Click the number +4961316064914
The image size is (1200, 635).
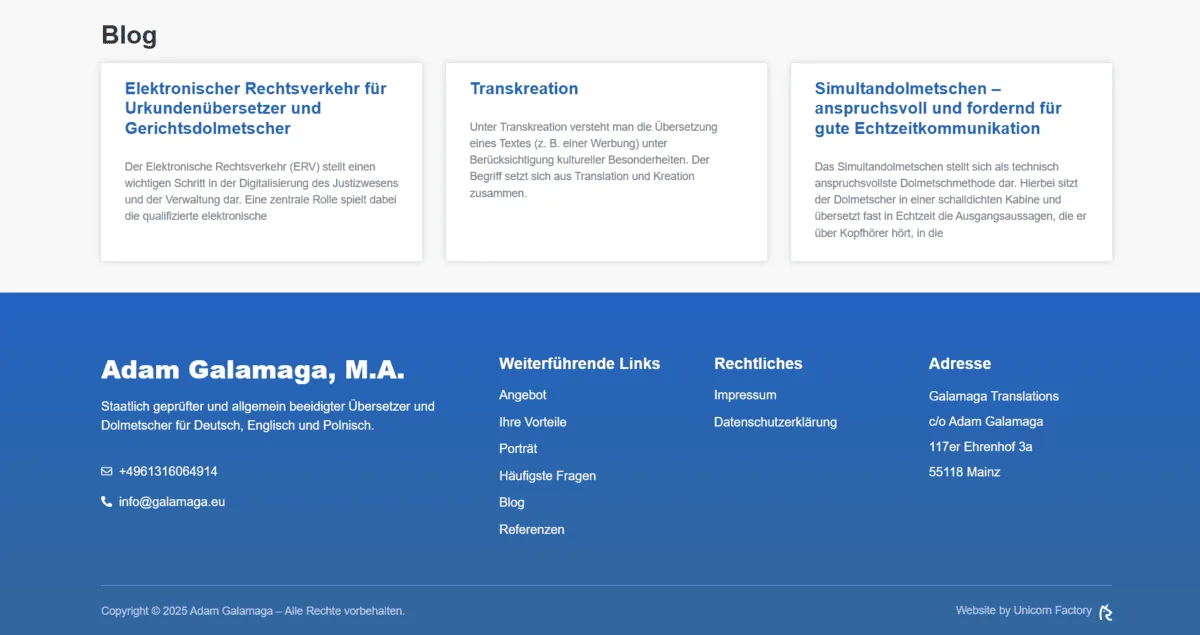pos(168,471)
